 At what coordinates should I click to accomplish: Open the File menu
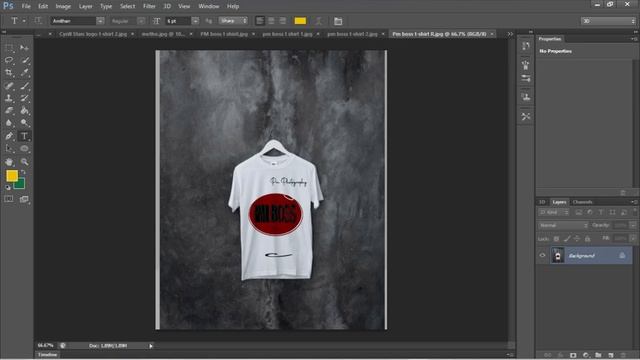point(26,6)
